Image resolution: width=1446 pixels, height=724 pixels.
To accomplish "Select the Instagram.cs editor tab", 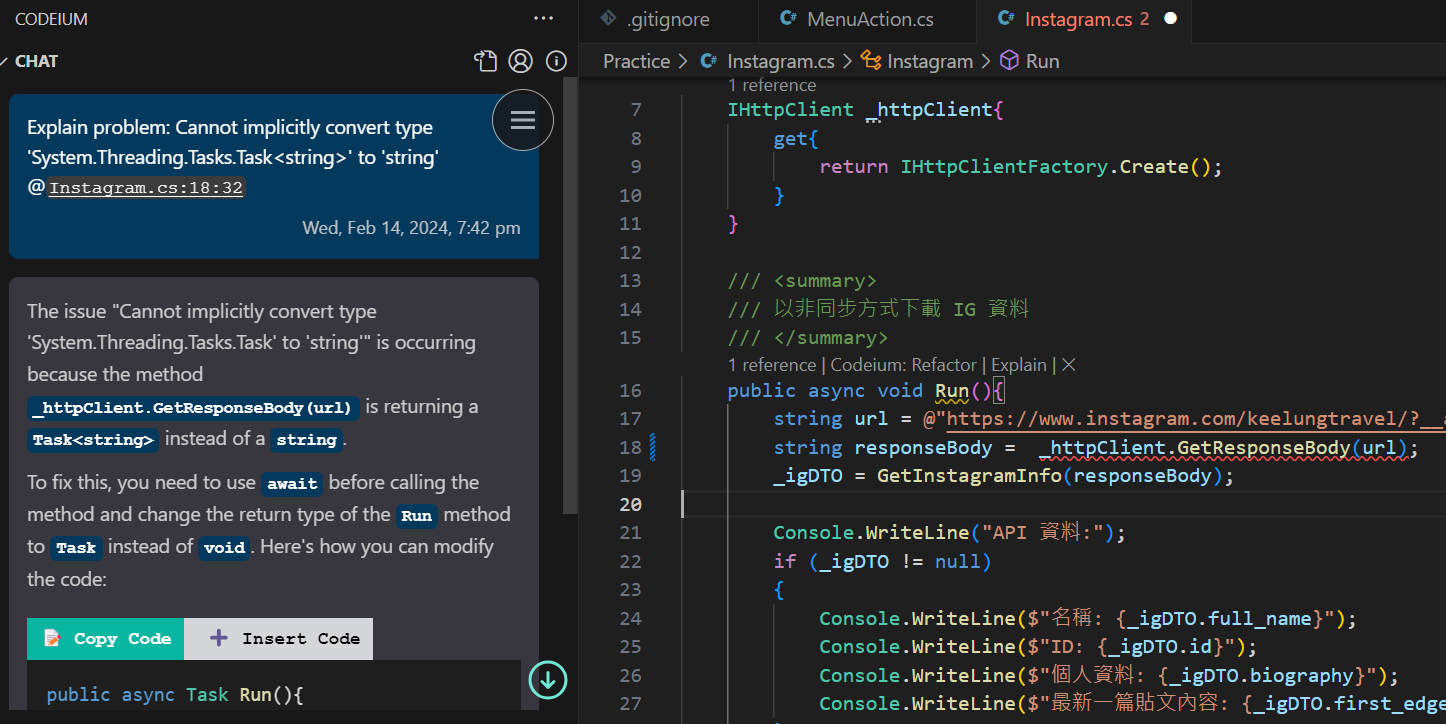I will (x=1084, y=19).
